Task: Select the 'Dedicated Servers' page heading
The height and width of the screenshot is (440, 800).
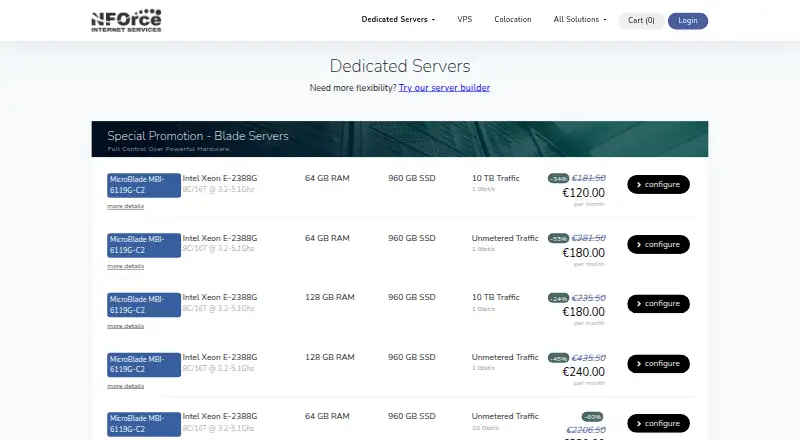Action: coord(400,66)
